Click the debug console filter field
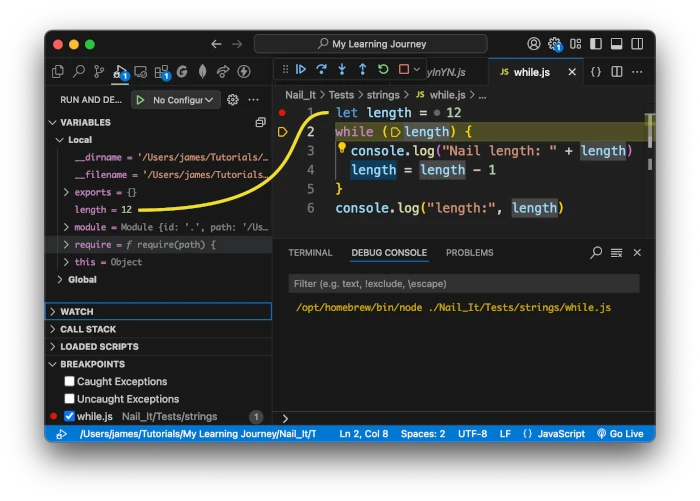 (x=464, y=284)
